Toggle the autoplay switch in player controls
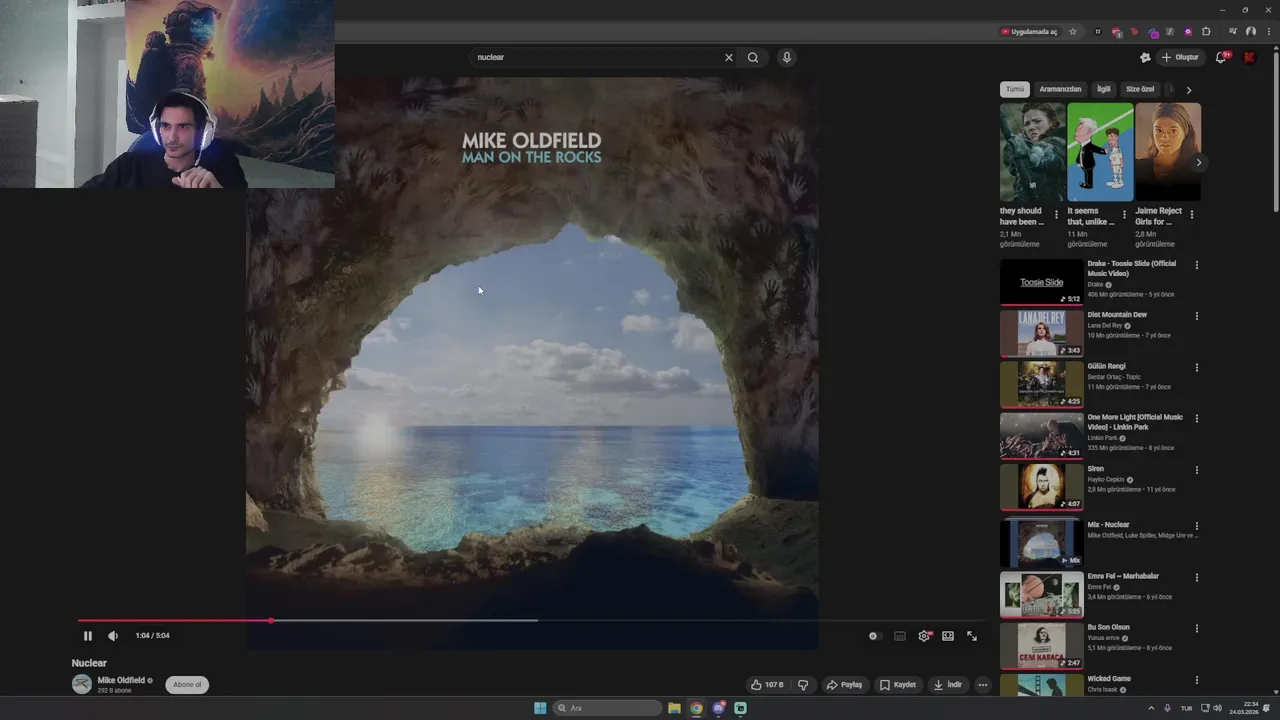 [874, 636]
